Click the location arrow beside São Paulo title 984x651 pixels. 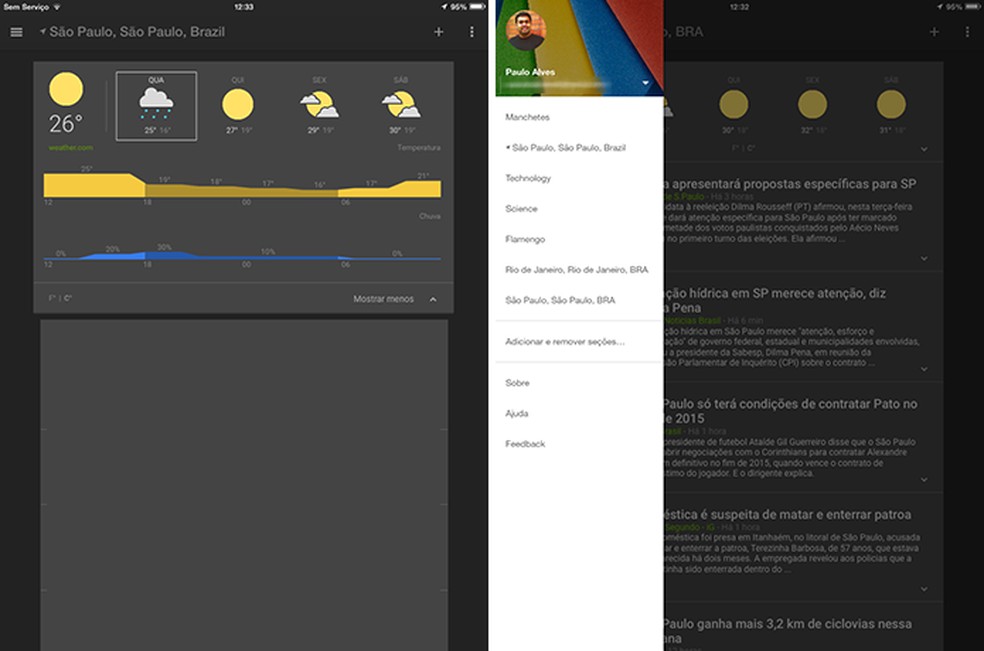pyautogui.click(x=42, y=31)
